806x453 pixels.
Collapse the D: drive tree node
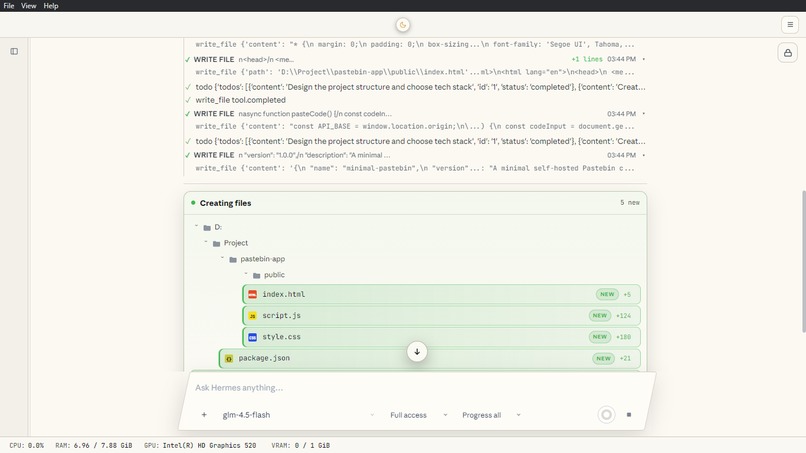(196, 226)
